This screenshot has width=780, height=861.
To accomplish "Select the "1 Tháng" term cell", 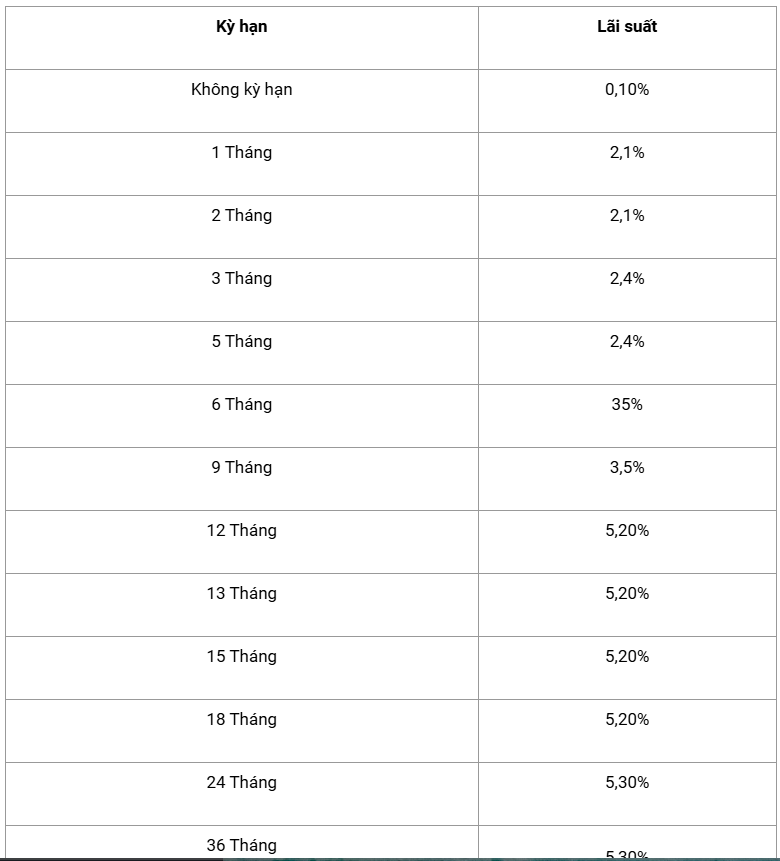I will click(242, 153).
